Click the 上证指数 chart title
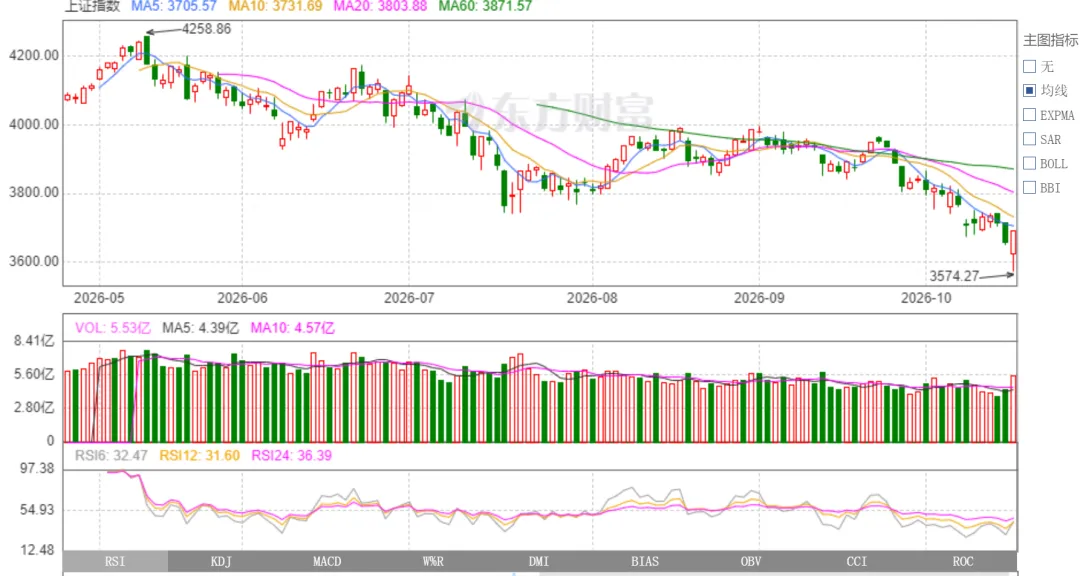The width and height of the screenshot is (1080, 576). coord(92,6)
